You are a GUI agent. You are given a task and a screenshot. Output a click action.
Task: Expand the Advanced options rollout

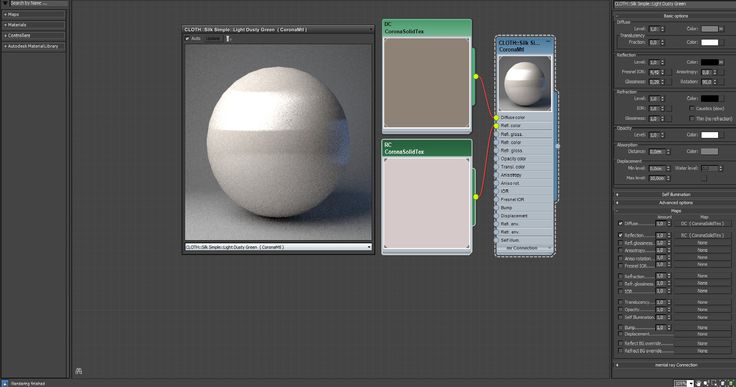(675, 203)
